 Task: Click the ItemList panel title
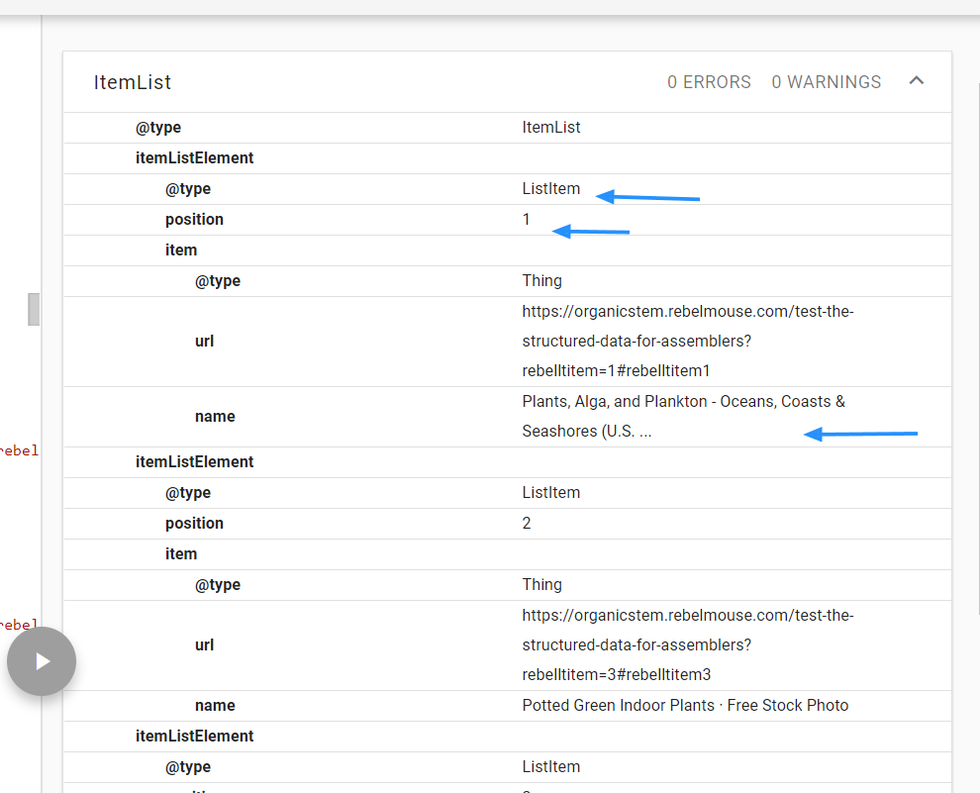tap(132, 82)
